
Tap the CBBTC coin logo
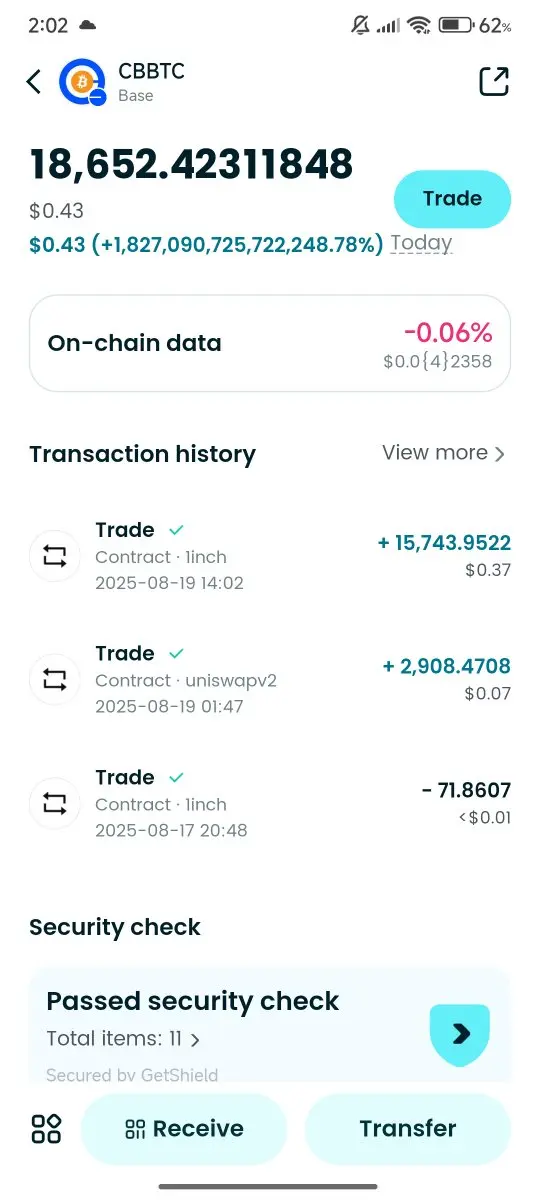coord(82,83)
